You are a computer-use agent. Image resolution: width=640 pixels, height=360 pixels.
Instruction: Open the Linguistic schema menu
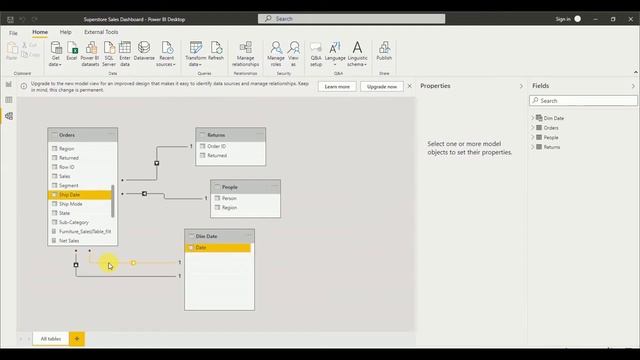click(357, 53)
